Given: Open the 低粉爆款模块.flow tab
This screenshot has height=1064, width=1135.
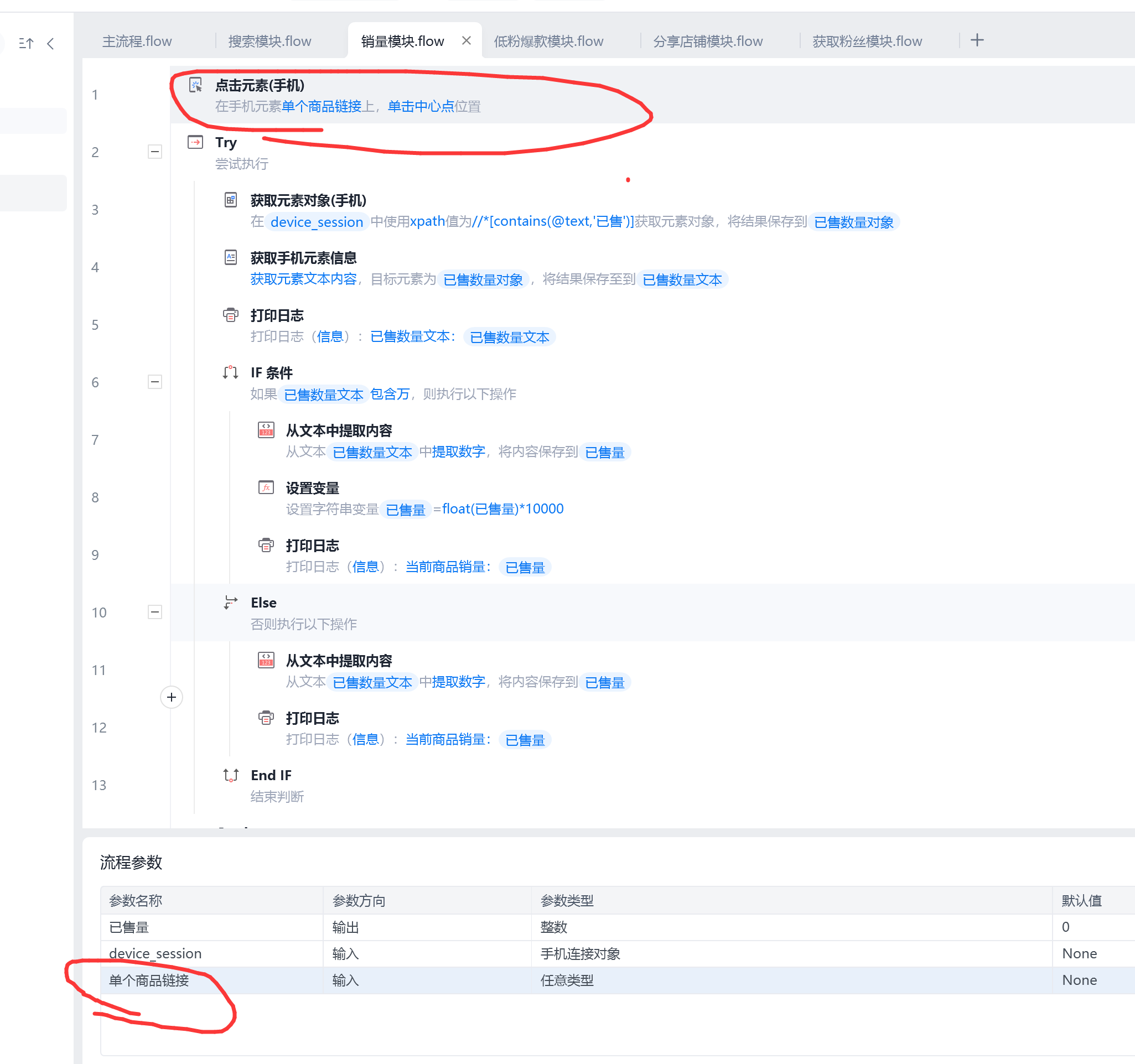Looking at the screenshot, I should point(548,41).
